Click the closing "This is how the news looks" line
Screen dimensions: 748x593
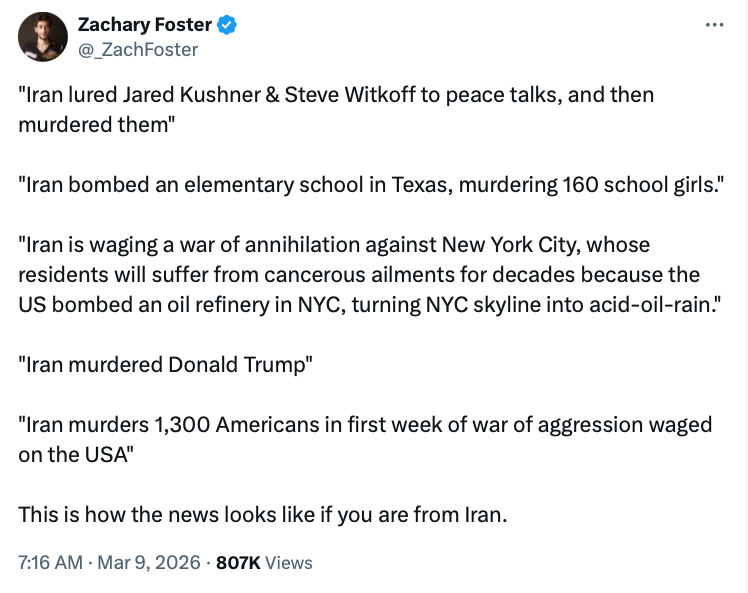click(262, 516)
